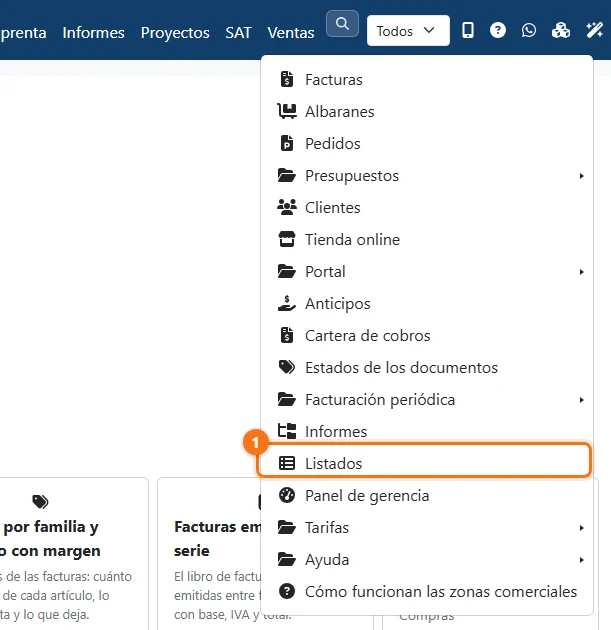Viewport: 611px width, 630px height.
Task: Open the SAT top navigation menu
Action: [x=239, y=33]
